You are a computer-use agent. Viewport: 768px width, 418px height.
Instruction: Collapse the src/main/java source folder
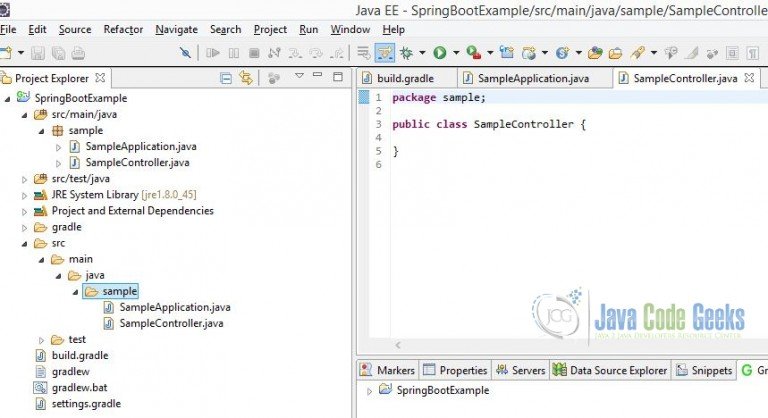(24, 115)
